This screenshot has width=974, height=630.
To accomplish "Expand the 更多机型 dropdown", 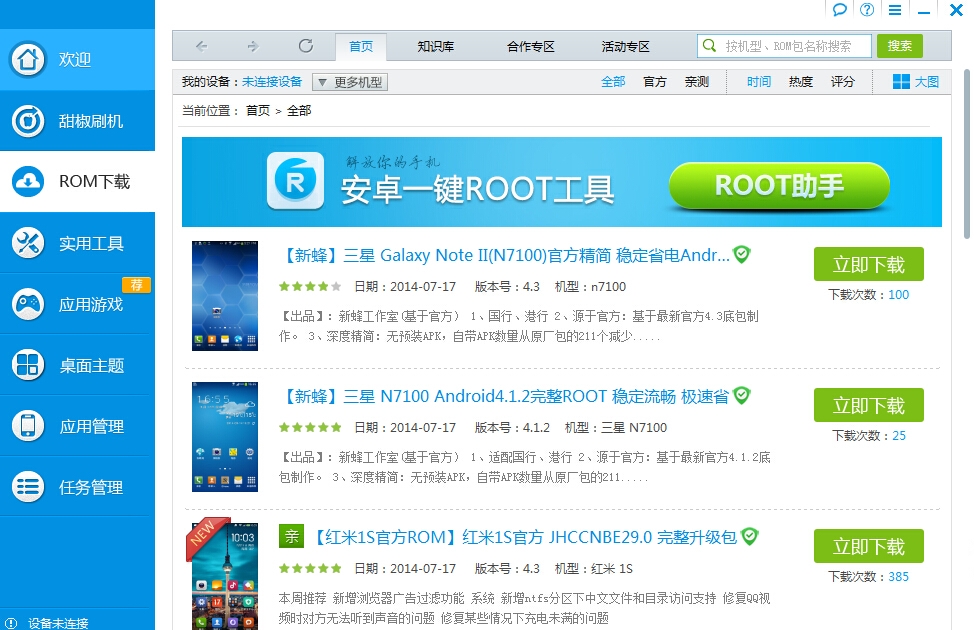I will 350,82.
